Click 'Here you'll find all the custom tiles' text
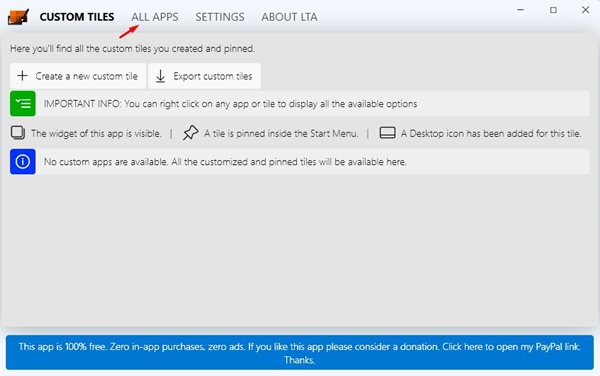Screen dimensions: 600x376 [x=132, y=49]
